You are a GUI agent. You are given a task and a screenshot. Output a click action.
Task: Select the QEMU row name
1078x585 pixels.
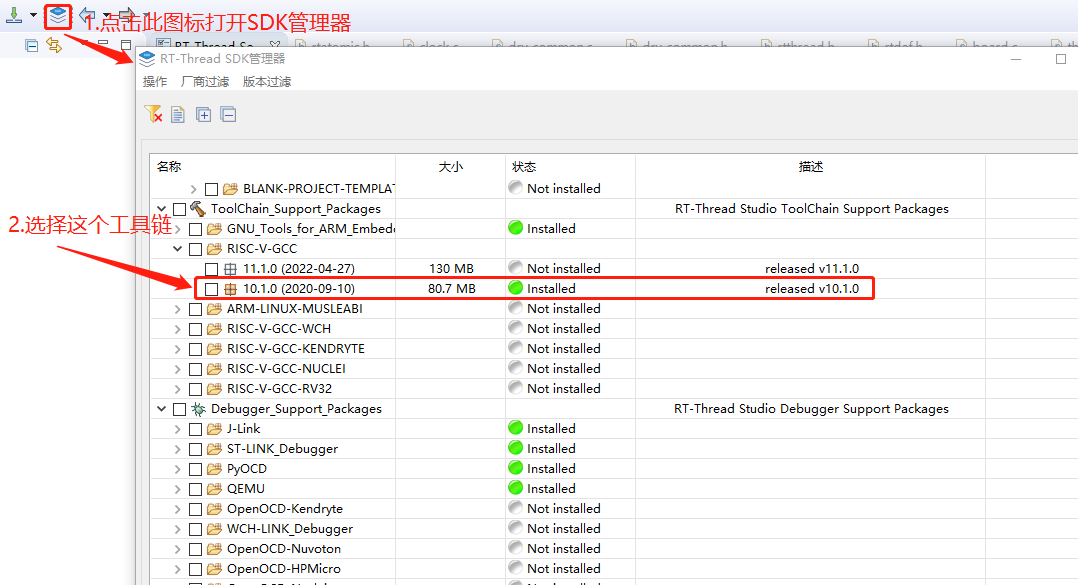245,489
